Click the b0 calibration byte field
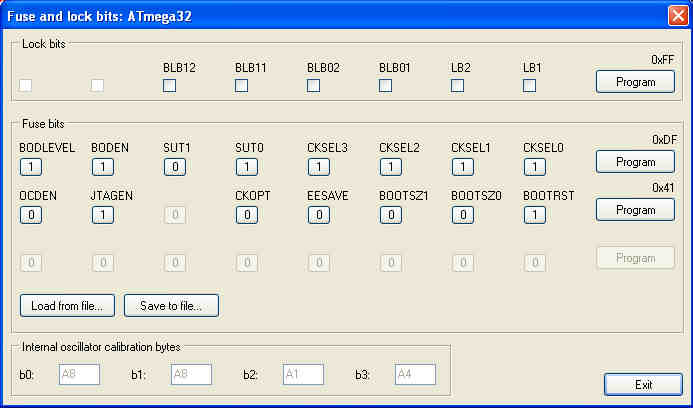The width and height of the screenshot is (693, 408). [x=80, y=374]
